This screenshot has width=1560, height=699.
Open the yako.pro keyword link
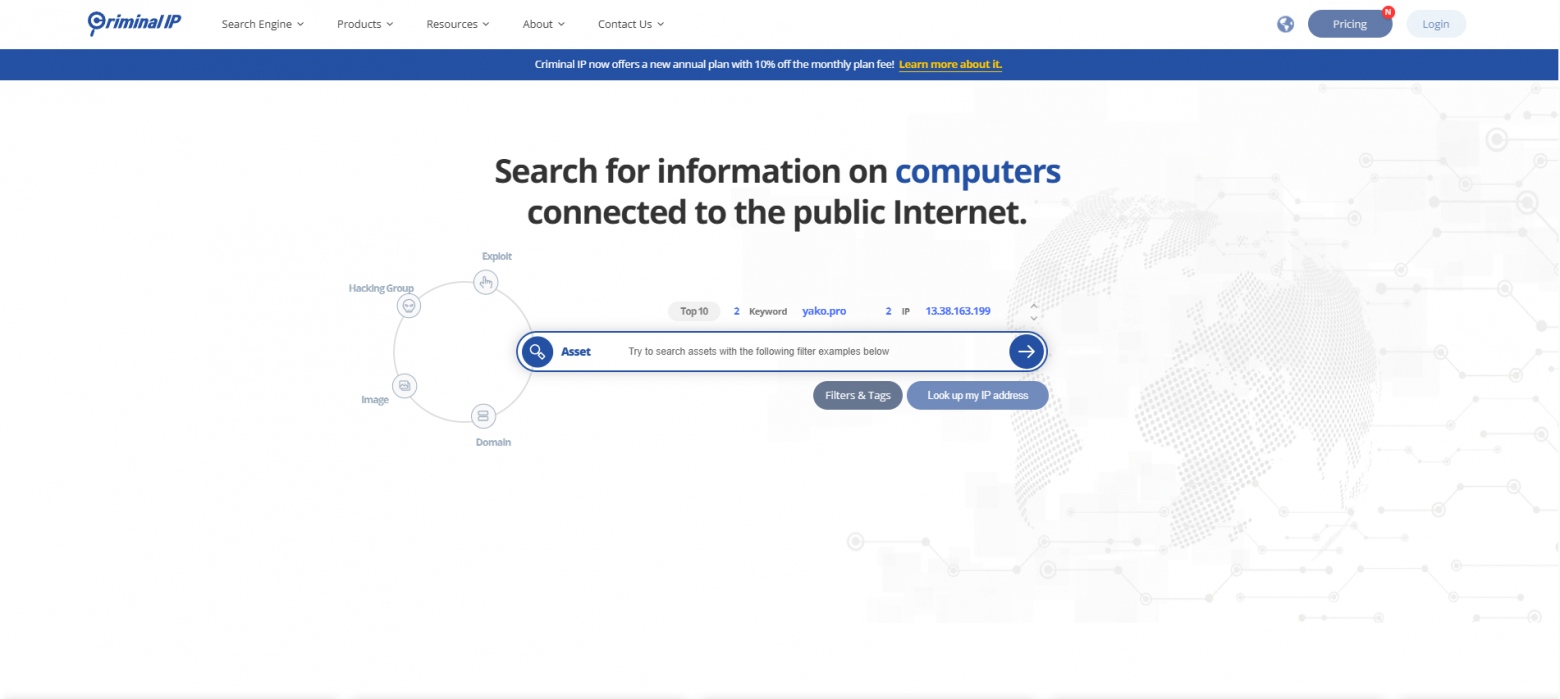[x=824, y=311]
